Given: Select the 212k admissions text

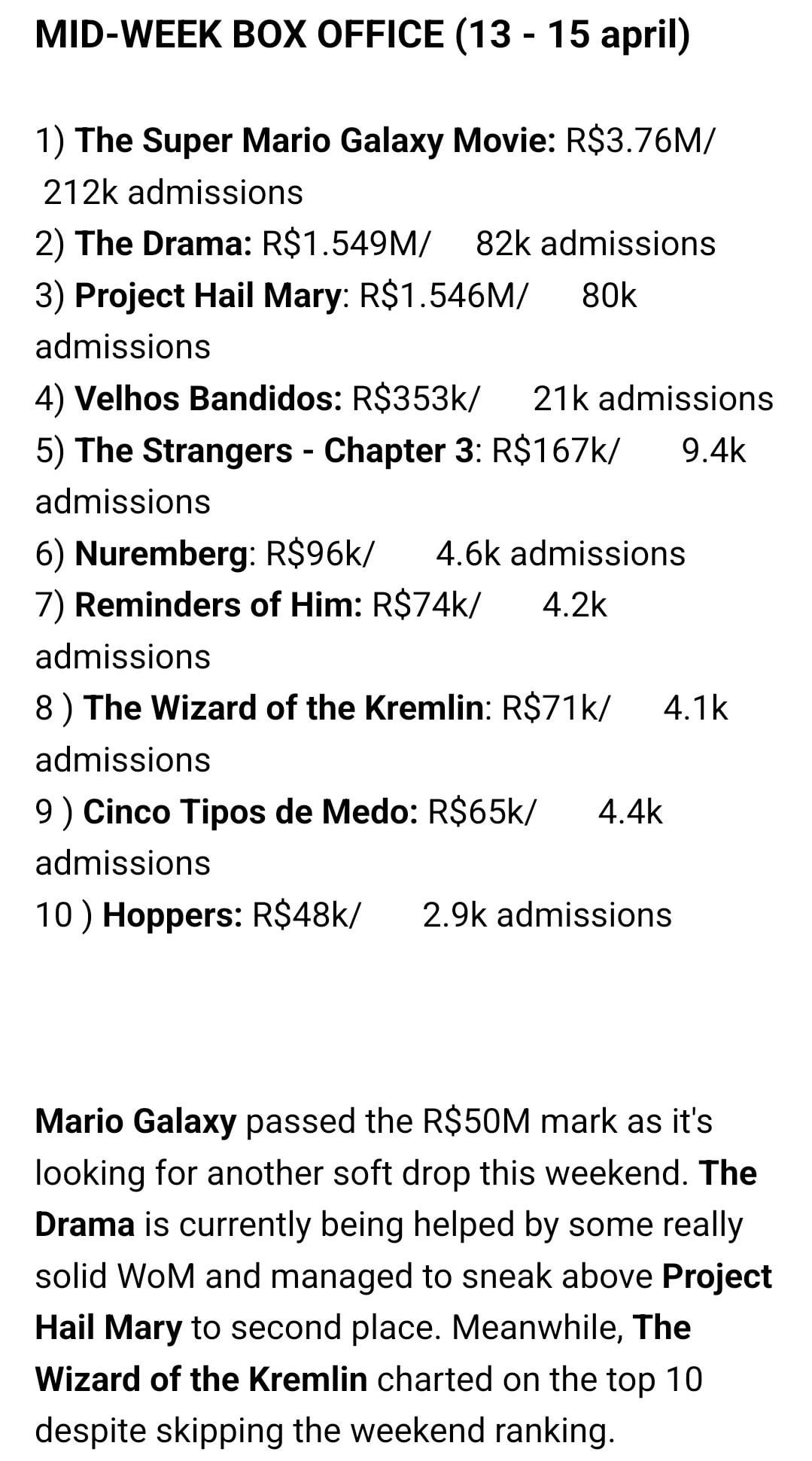Looking at the screenshot, I should pos(173,193).
